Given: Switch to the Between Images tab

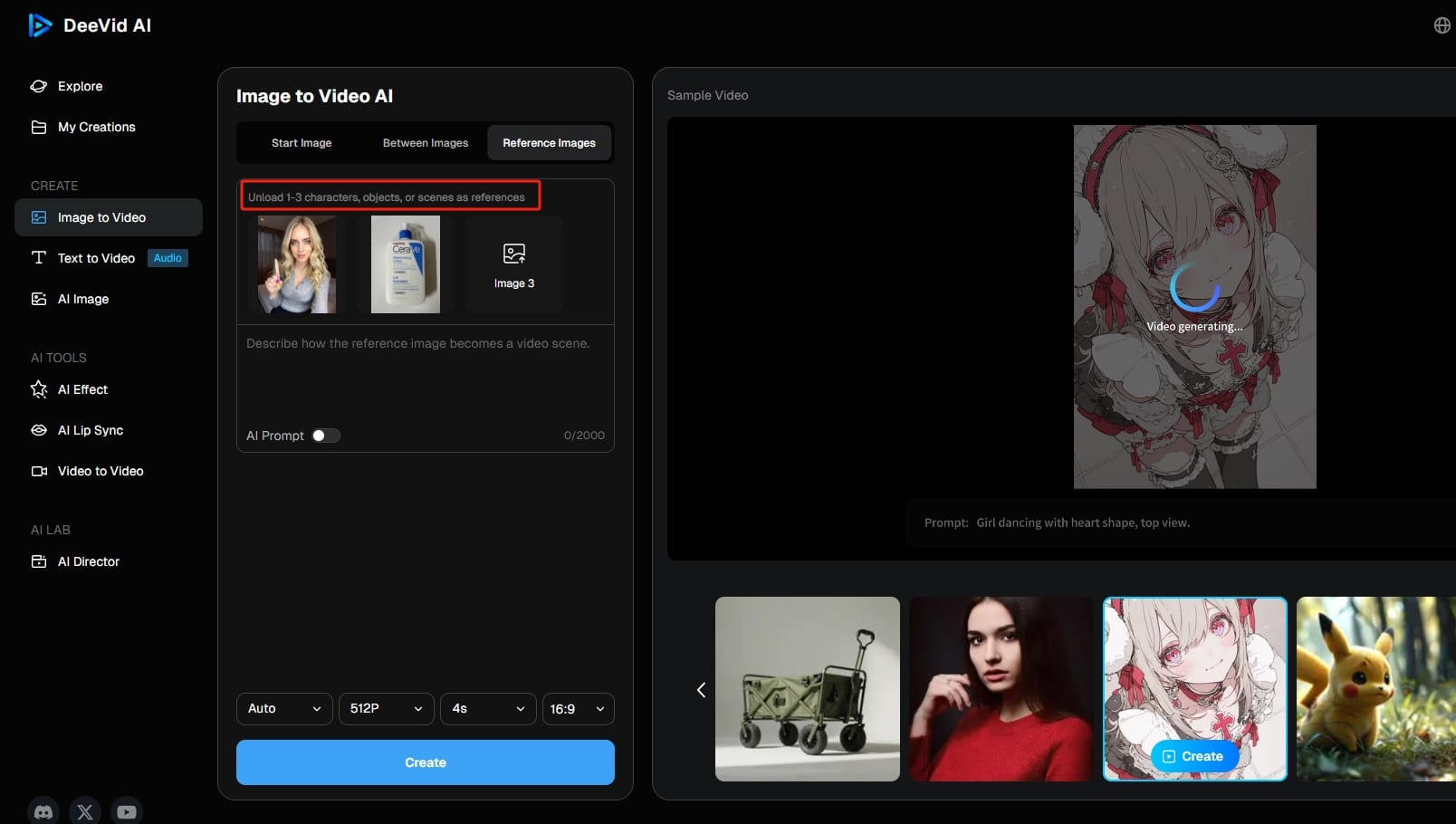Looking at the screenshot, I should (x=426, y=143).
